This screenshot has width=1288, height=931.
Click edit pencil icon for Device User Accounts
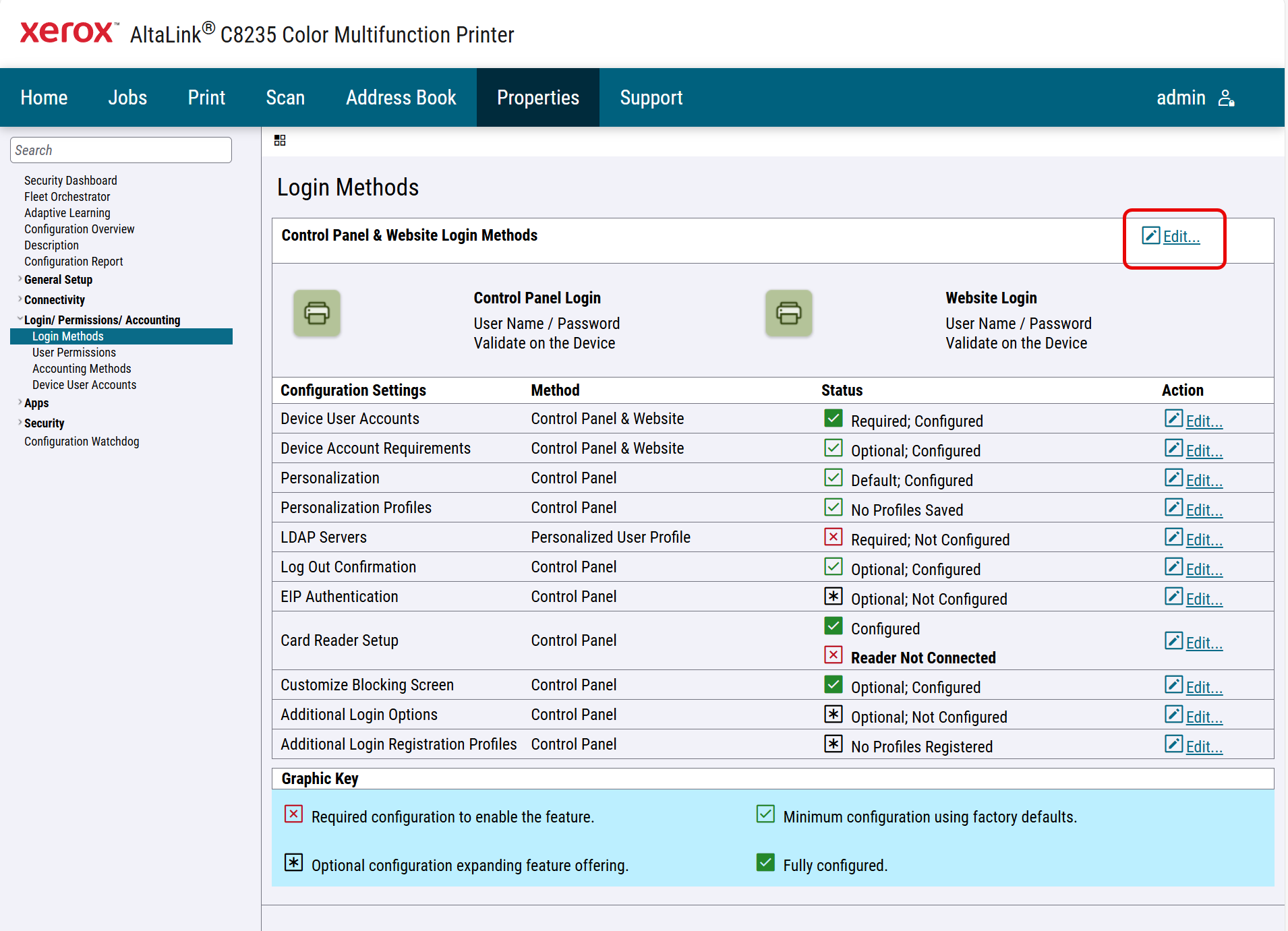click(1173, 419)
